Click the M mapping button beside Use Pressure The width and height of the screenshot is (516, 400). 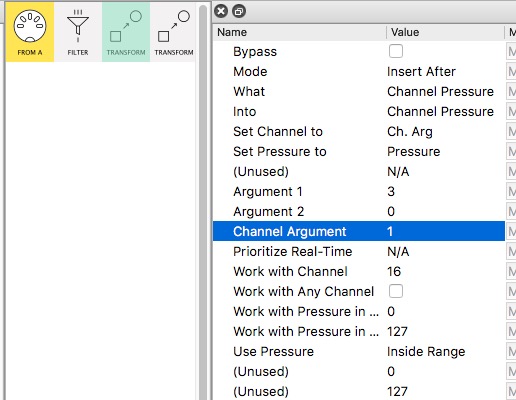(511, 351)
